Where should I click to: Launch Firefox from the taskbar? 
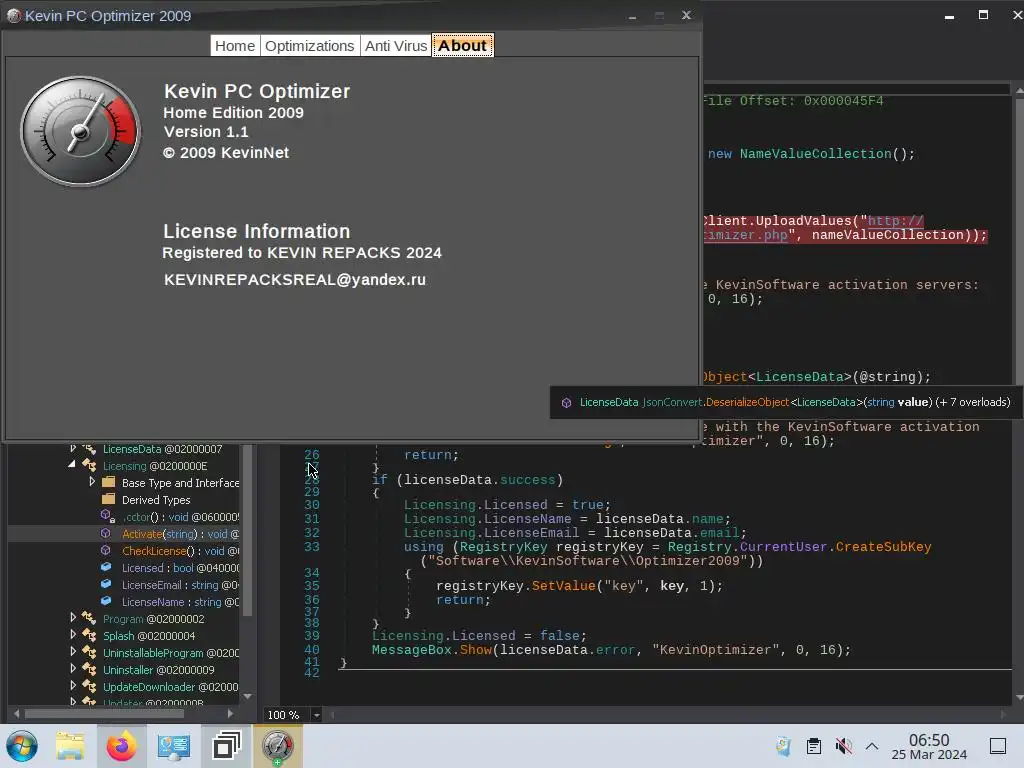tap(121, 746)
